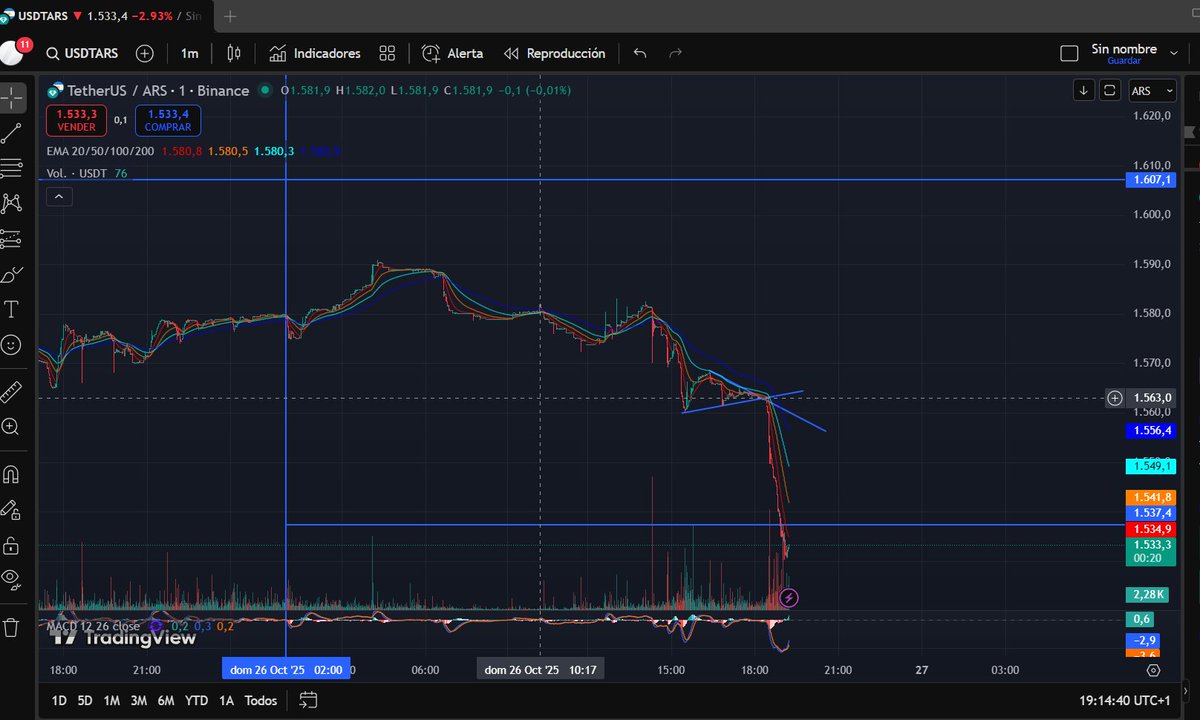This screenshot has height=720, width=1200.
Task: Click Guardar to save layout
Action: [1124, 61]
